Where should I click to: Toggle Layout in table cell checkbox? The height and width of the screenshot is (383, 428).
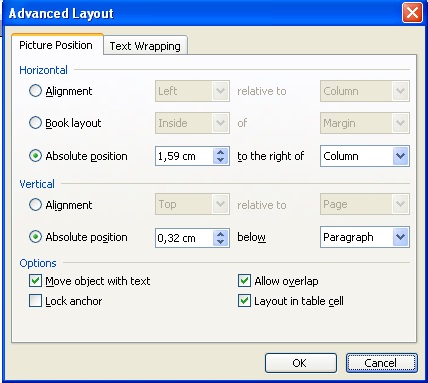(x=244, y=300)
